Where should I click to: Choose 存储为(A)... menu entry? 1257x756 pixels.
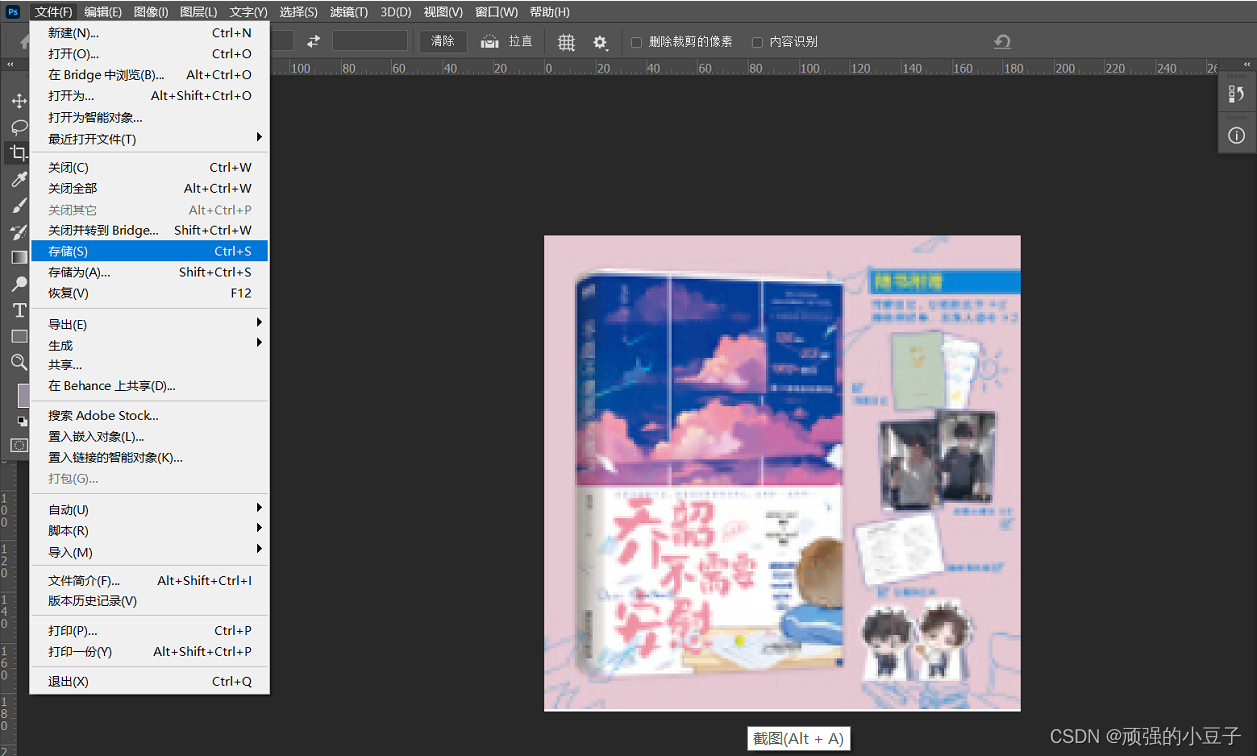[150, 272]
